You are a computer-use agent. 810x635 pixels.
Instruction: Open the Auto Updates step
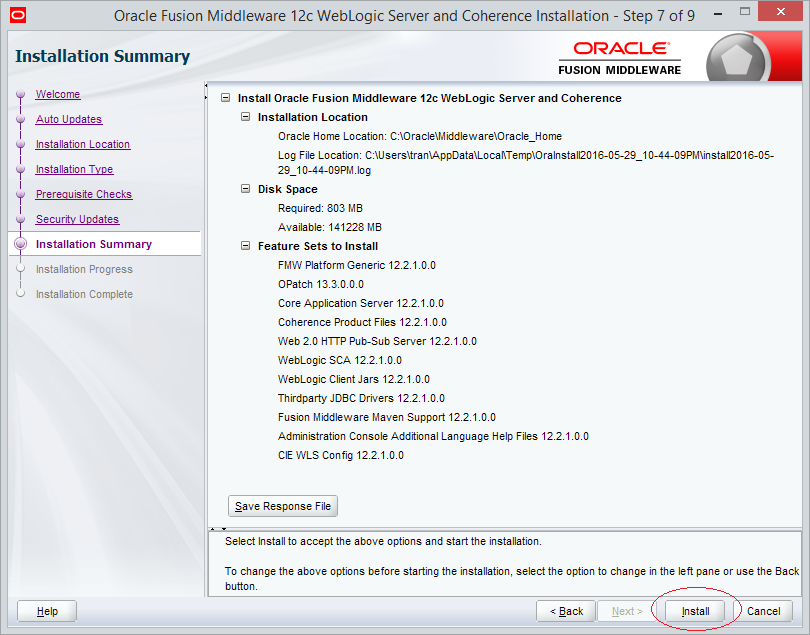tap(69, 119)
